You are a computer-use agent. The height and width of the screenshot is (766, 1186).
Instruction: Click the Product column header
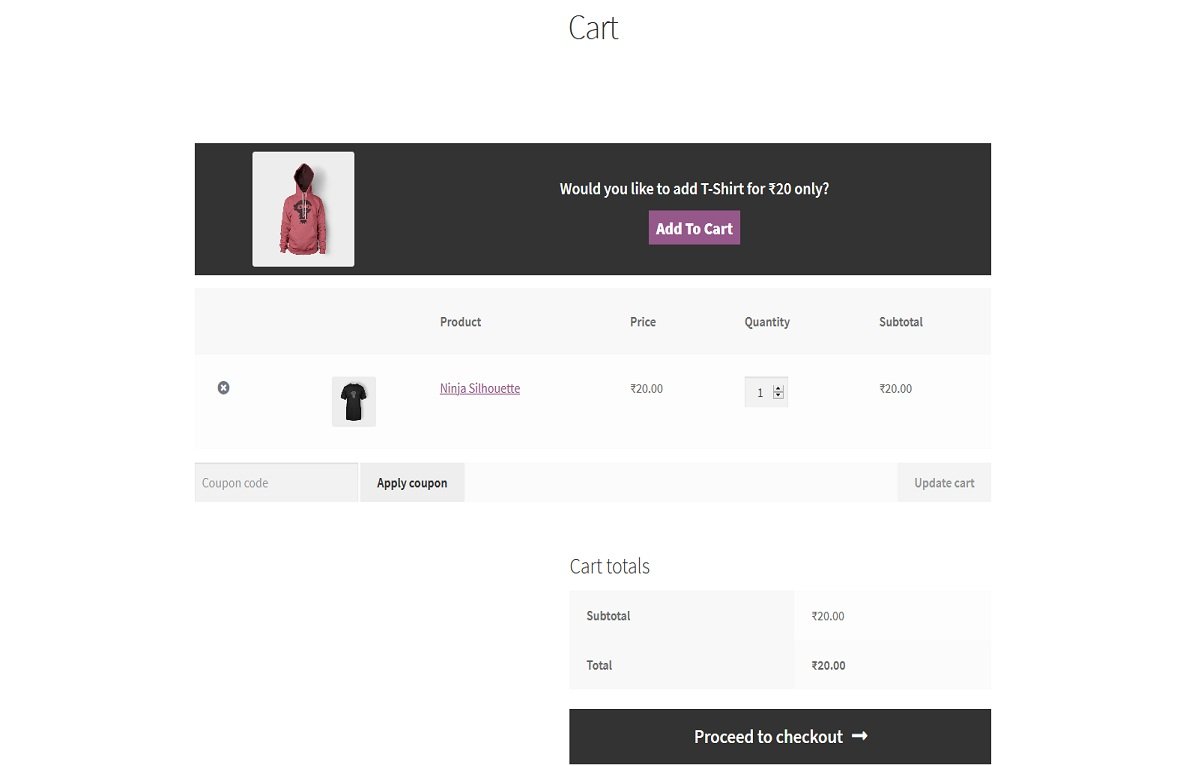point(460,322)
